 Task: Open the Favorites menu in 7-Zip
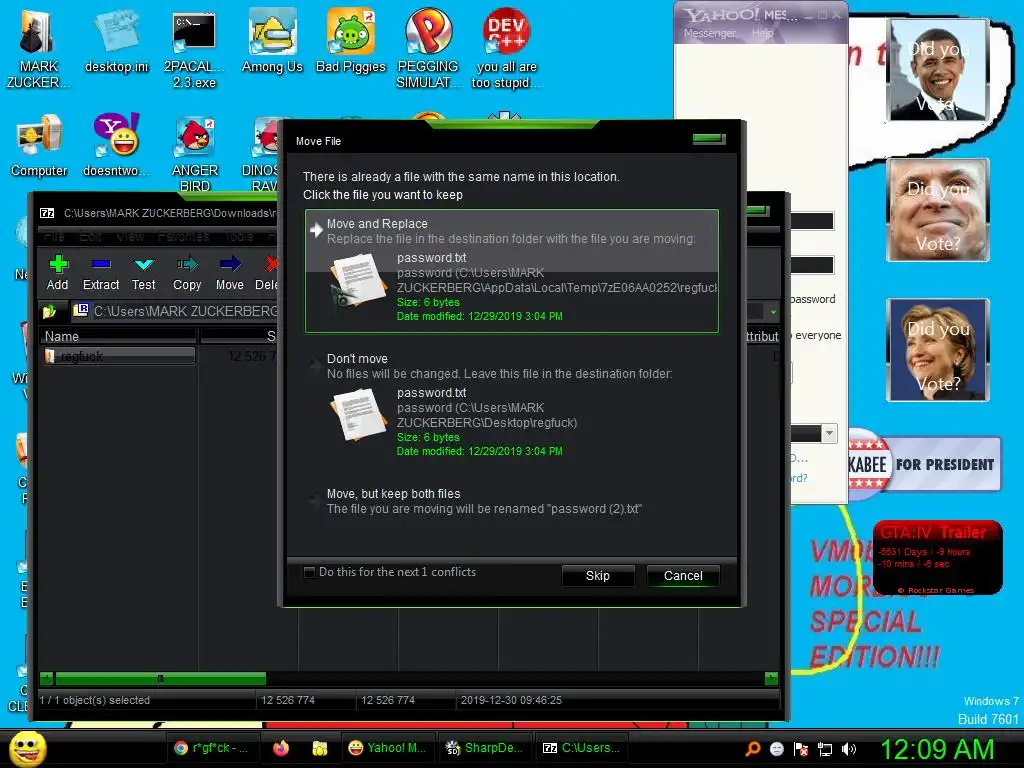(x=183, y=236)
